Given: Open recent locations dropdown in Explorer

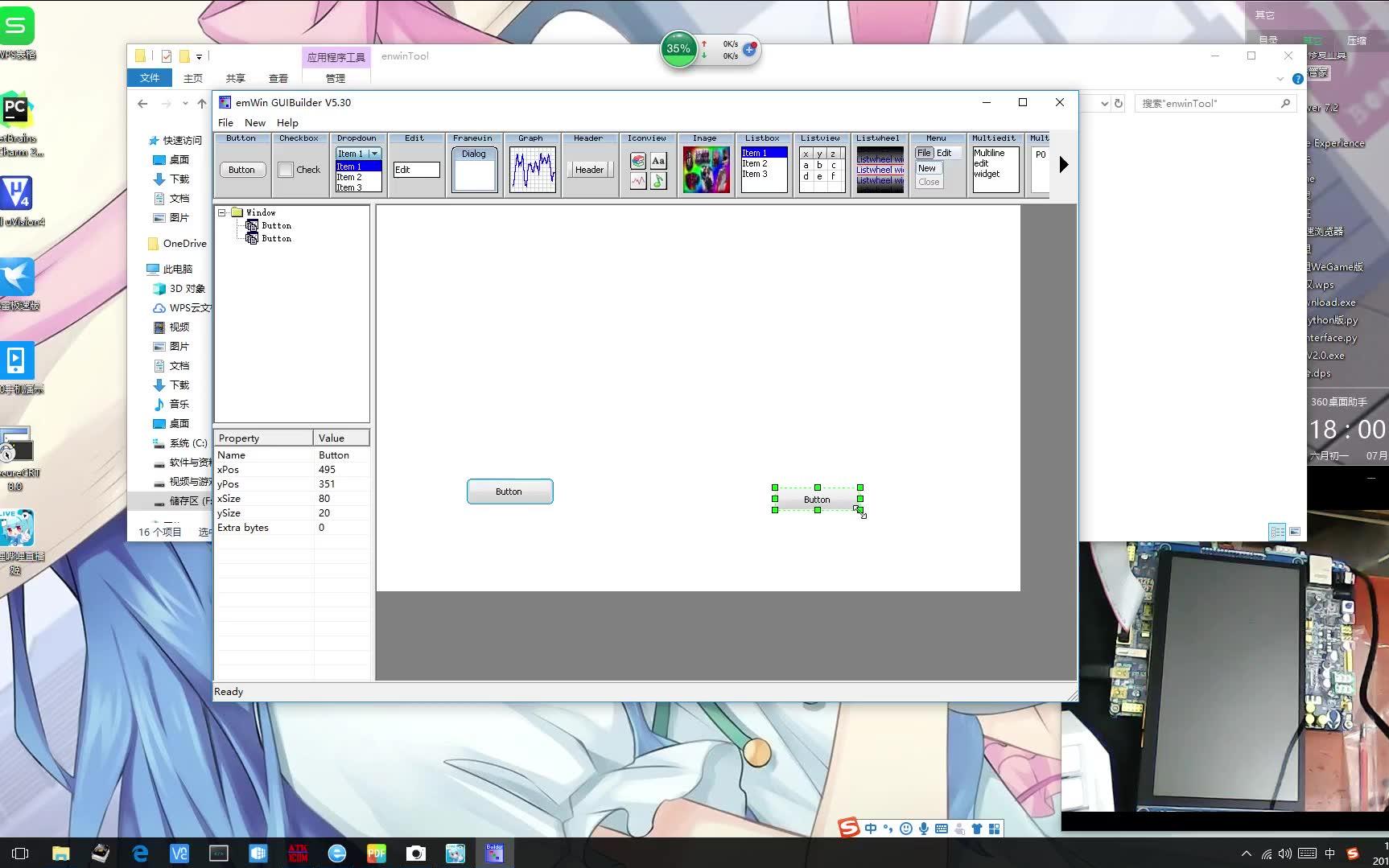Looking at the screenshot, I should click(185, 103).
